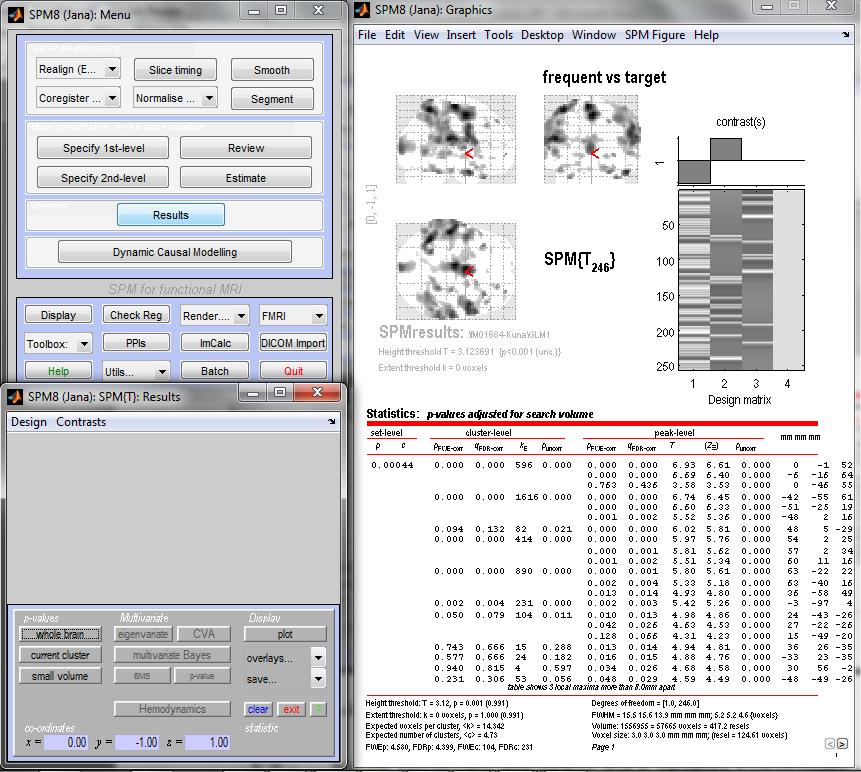Click the Smooth button
This screenshot has width=861, height=772.
(272, 70)
